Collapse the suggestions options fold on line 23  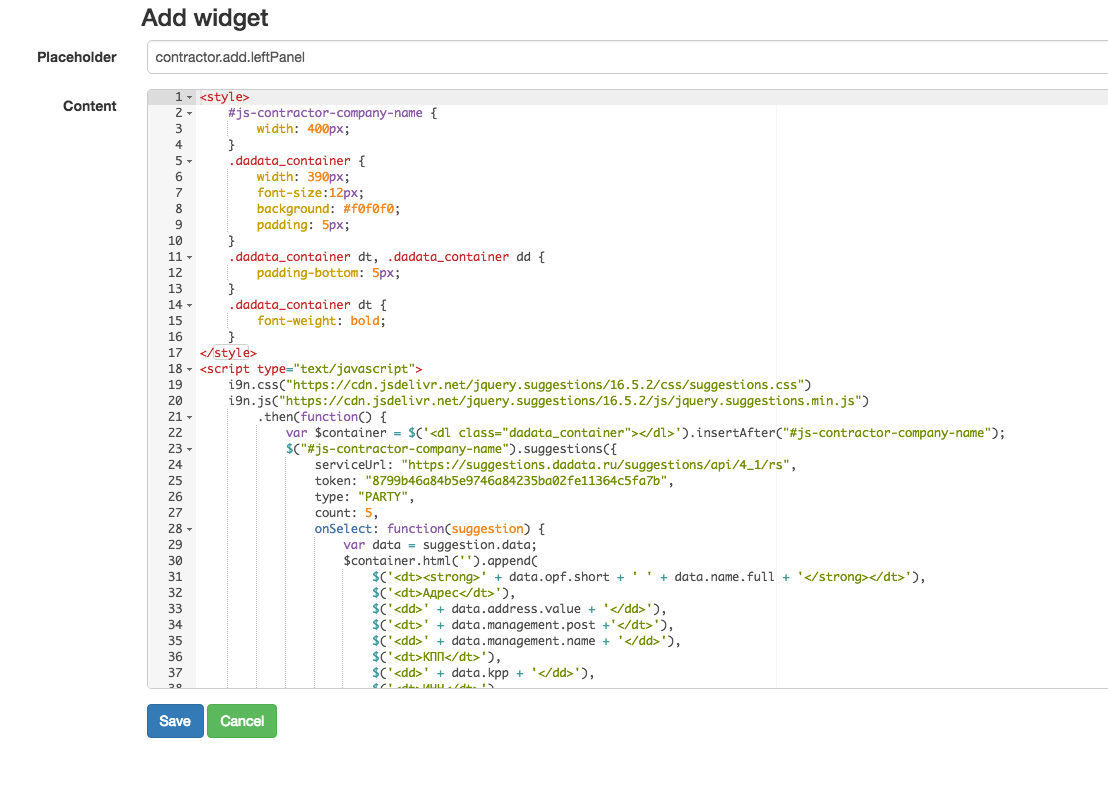(188, 448)
